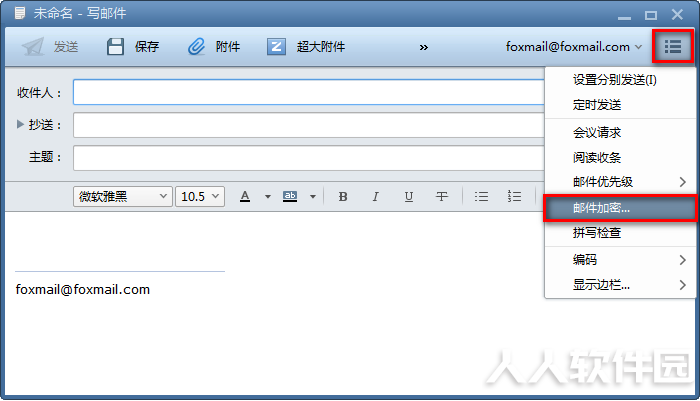
Task: Click the 收件人 label button
Action: click(39, 93)
